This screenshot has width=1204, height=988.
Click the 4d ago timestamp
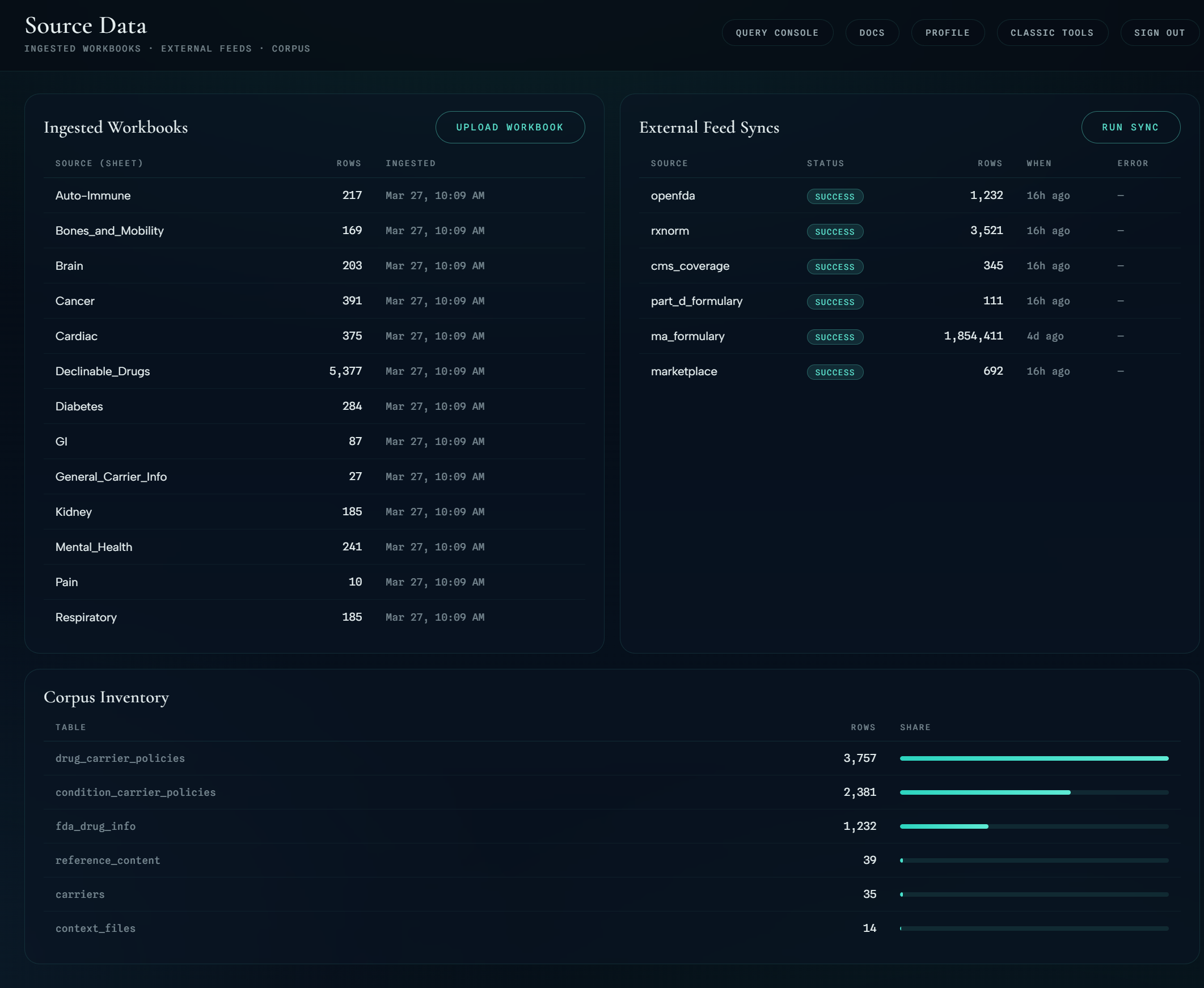1045,336
